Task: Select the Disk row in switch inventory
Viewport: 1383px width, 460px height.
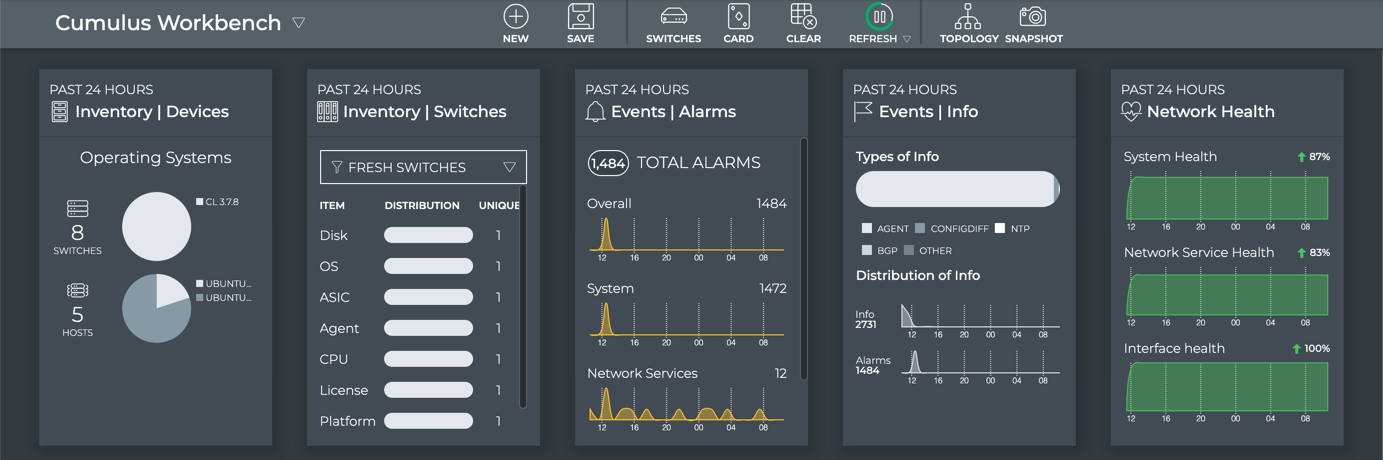Action: click(334, 236)
